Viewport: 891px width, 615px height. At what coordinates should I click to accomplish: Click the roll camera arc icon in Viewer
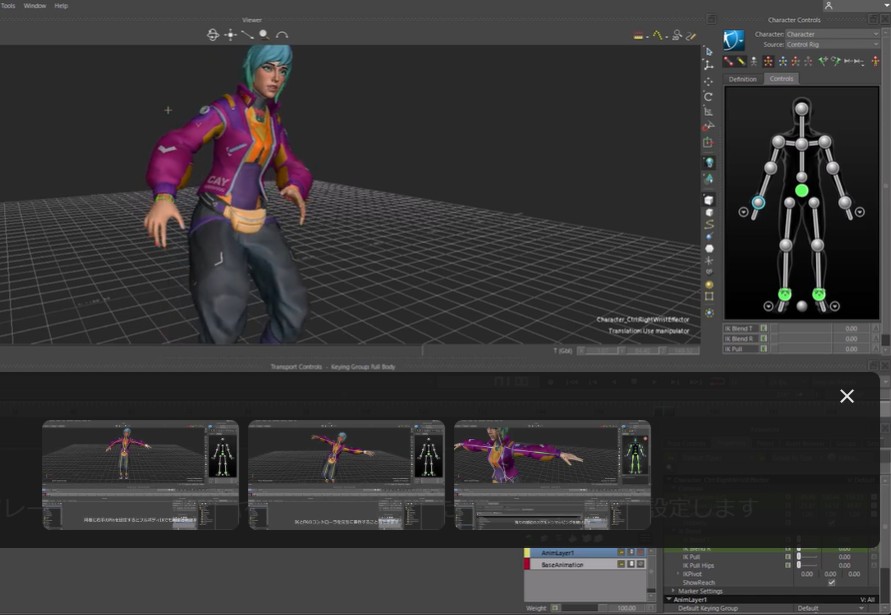[x=282, y=35]
